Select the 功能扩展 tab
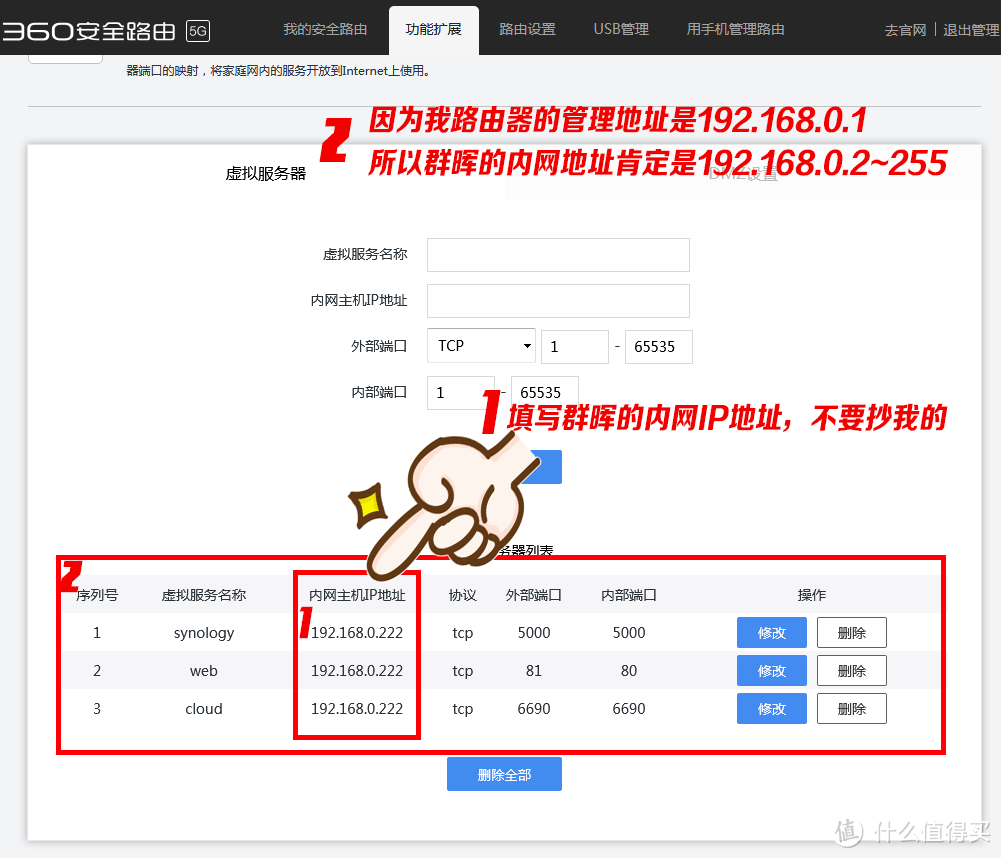This screenshot has width=1001, height=858. tap(433, 29)
